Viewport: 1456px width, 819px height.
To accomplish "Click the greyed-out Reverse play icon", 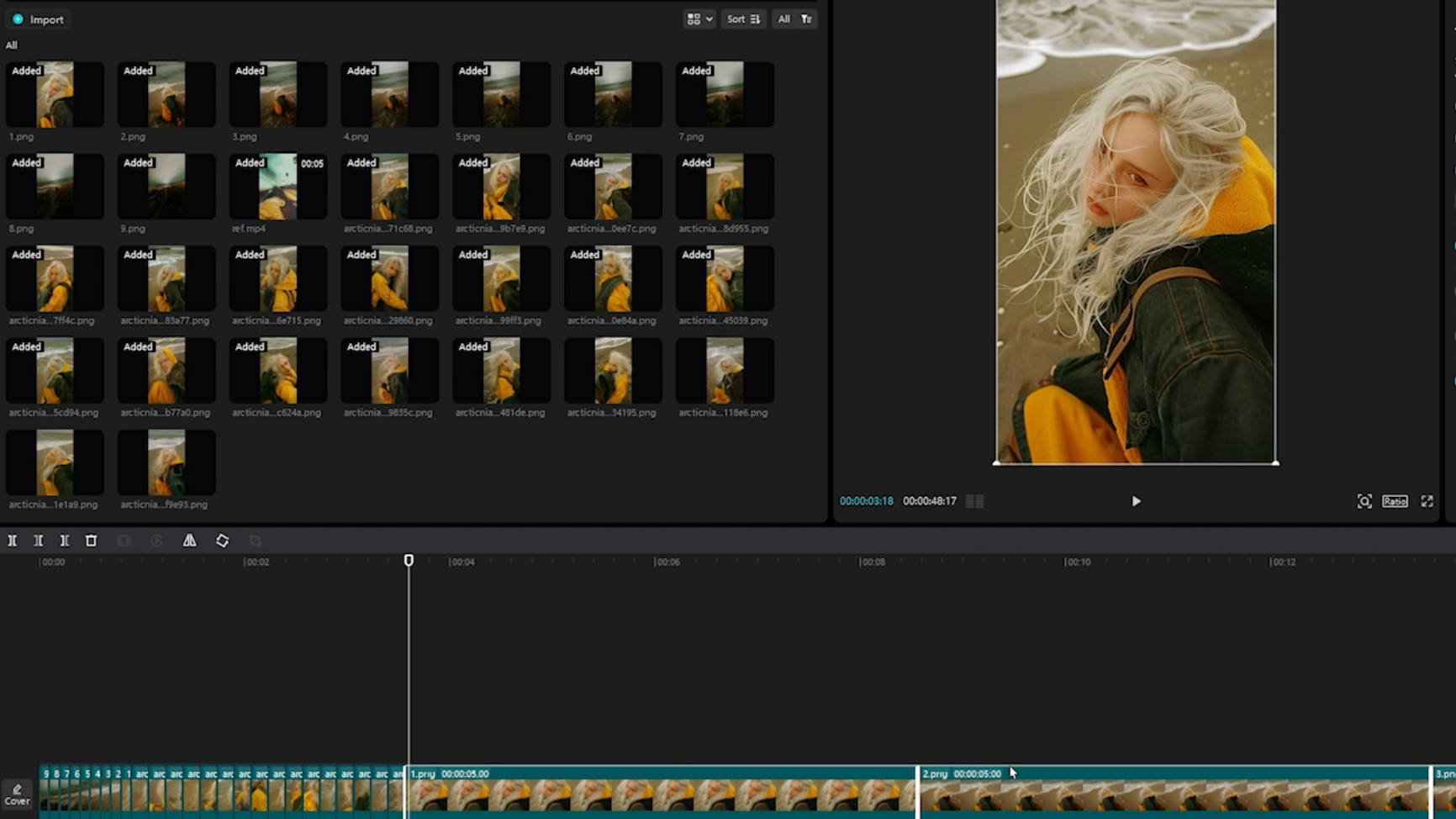I will coord(156,541).
